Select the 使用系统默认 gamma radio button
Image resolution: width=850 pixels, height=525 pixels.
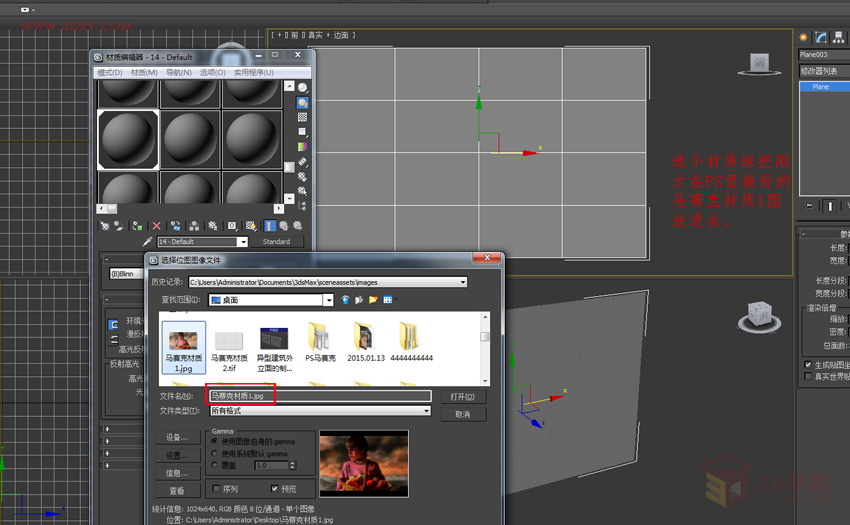coord(214,453)
